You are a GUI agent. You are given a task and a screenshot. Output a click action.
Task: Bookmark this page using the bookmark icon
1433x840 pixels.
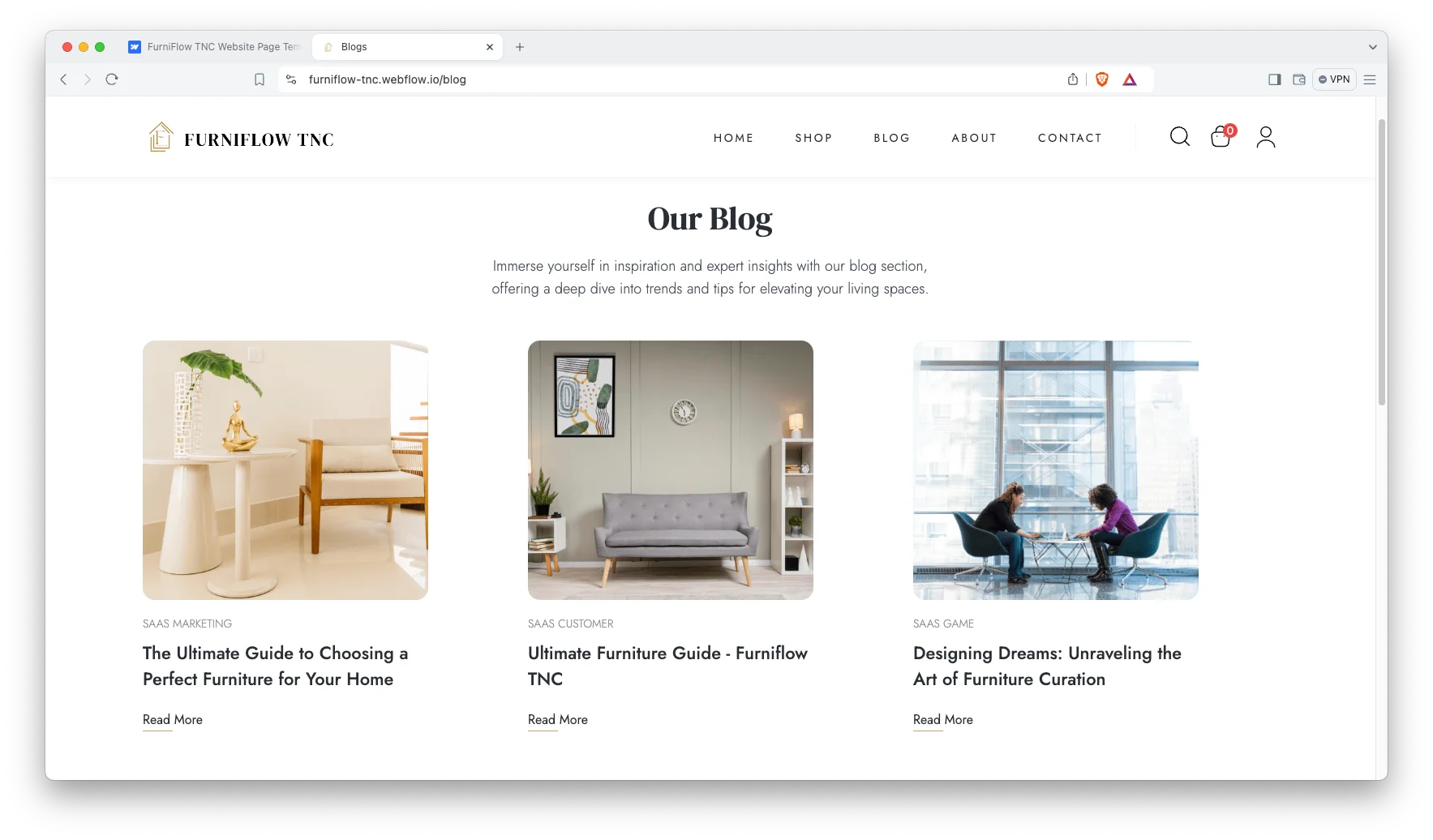pyautogui.click(x=260, y=79)
